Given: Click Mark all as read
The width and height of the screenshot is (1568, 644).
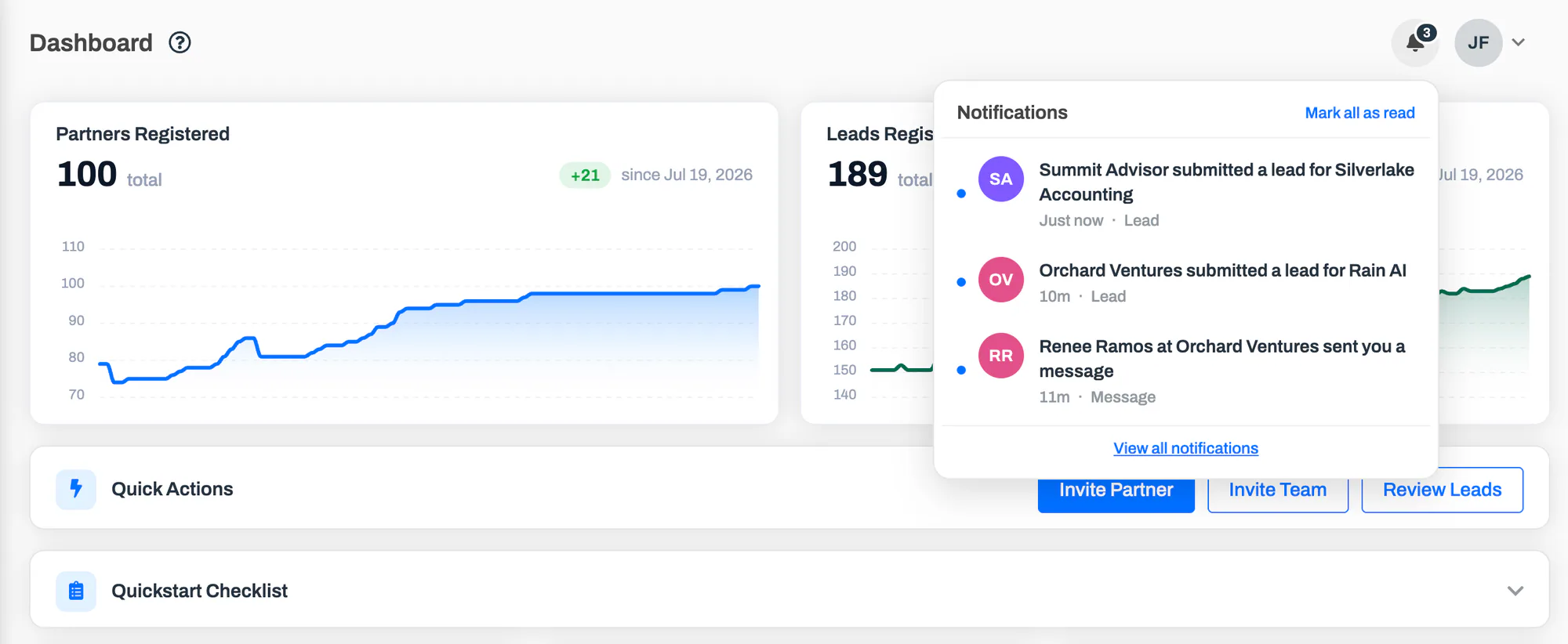Looking at the screenshot, I should click(1359, 113).
